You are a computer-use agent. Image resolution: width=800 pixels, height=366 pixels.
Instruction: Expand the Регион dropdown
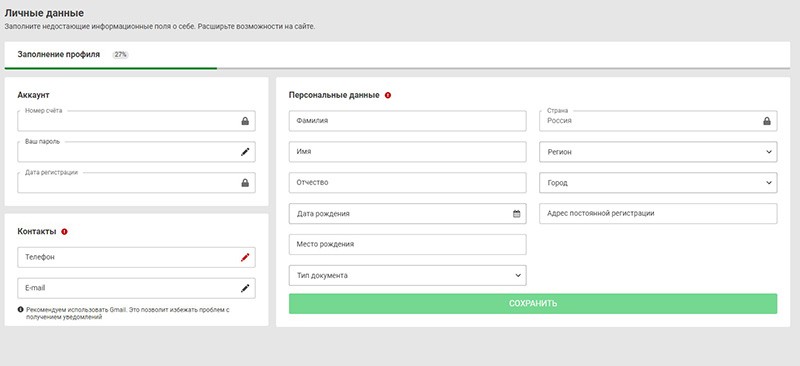coord(658,152)
